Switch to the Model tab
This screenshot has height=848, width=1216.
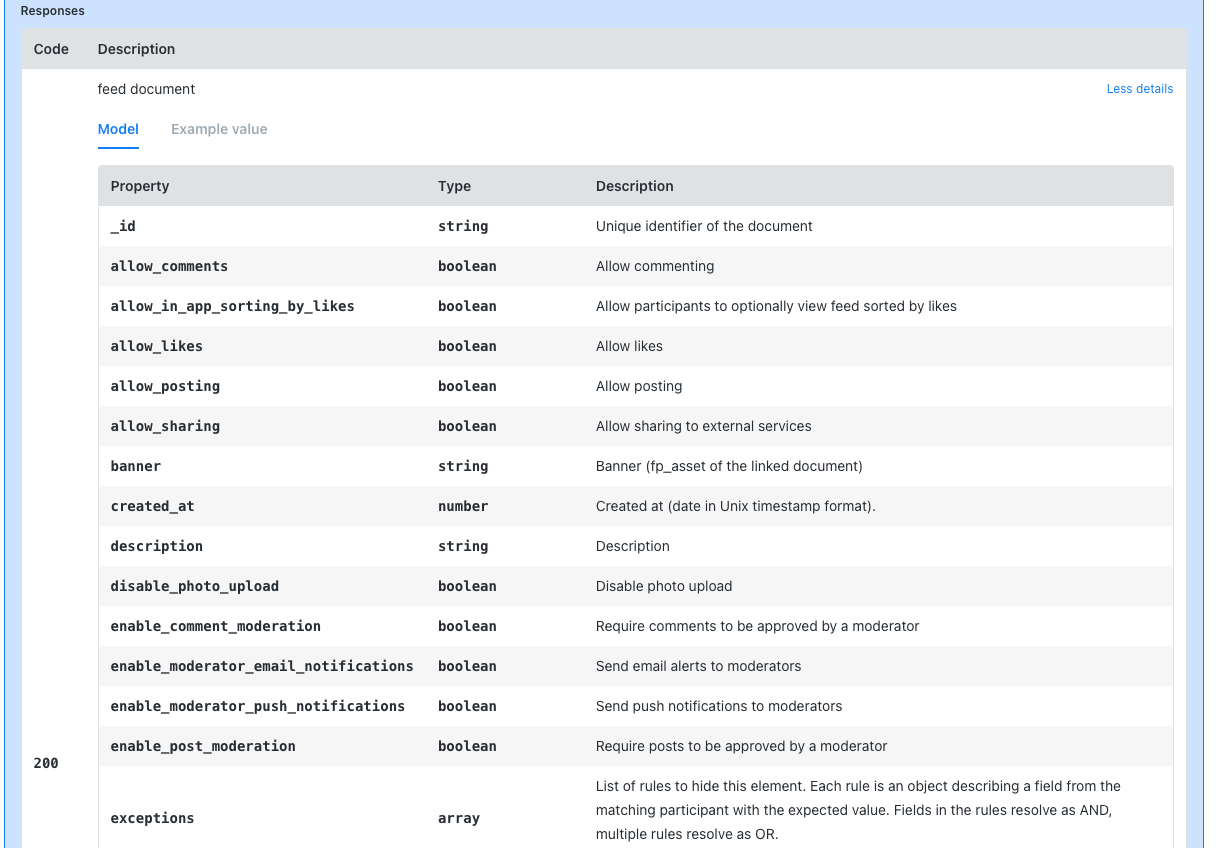pyautogui.click(x=118, y=129)
